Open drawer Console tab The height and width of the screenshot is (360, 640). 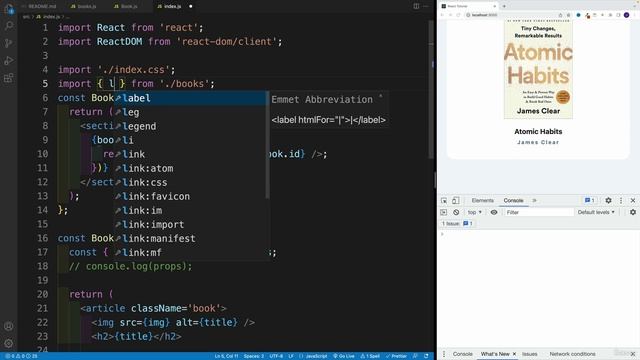[x=462, y=354]
